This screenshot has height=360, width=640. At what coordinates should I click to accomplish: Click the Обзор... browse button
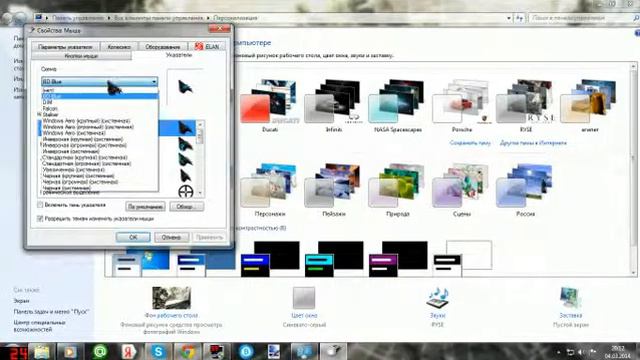pyautogui.click(x=187, y=207)
